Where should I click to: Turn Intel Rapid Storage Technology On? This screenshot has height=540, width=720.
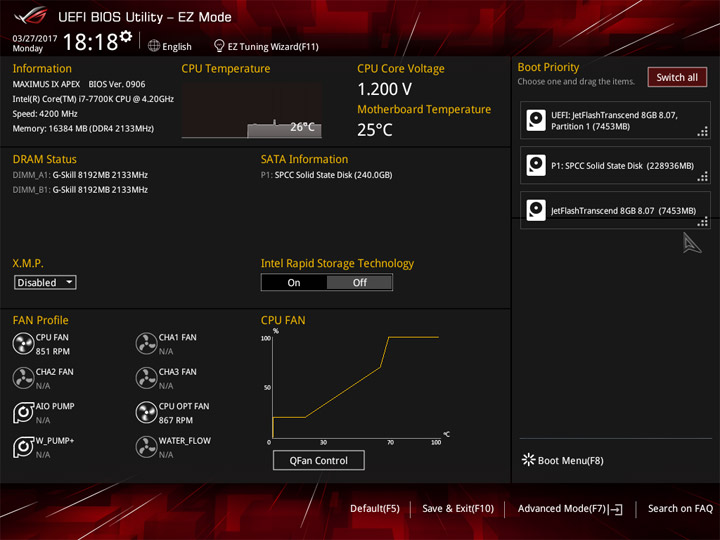(294, 282)
